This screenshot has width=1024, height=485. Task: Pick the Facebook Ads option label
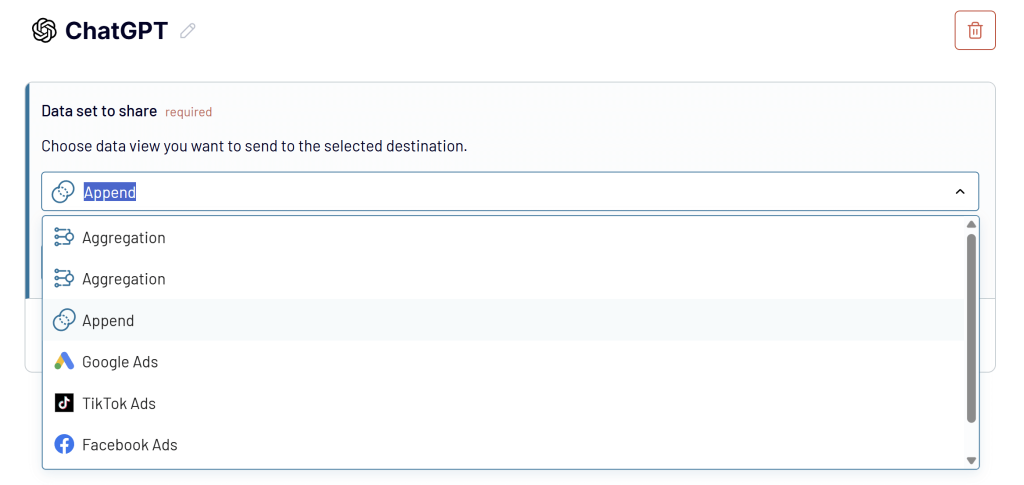[130, 445]
